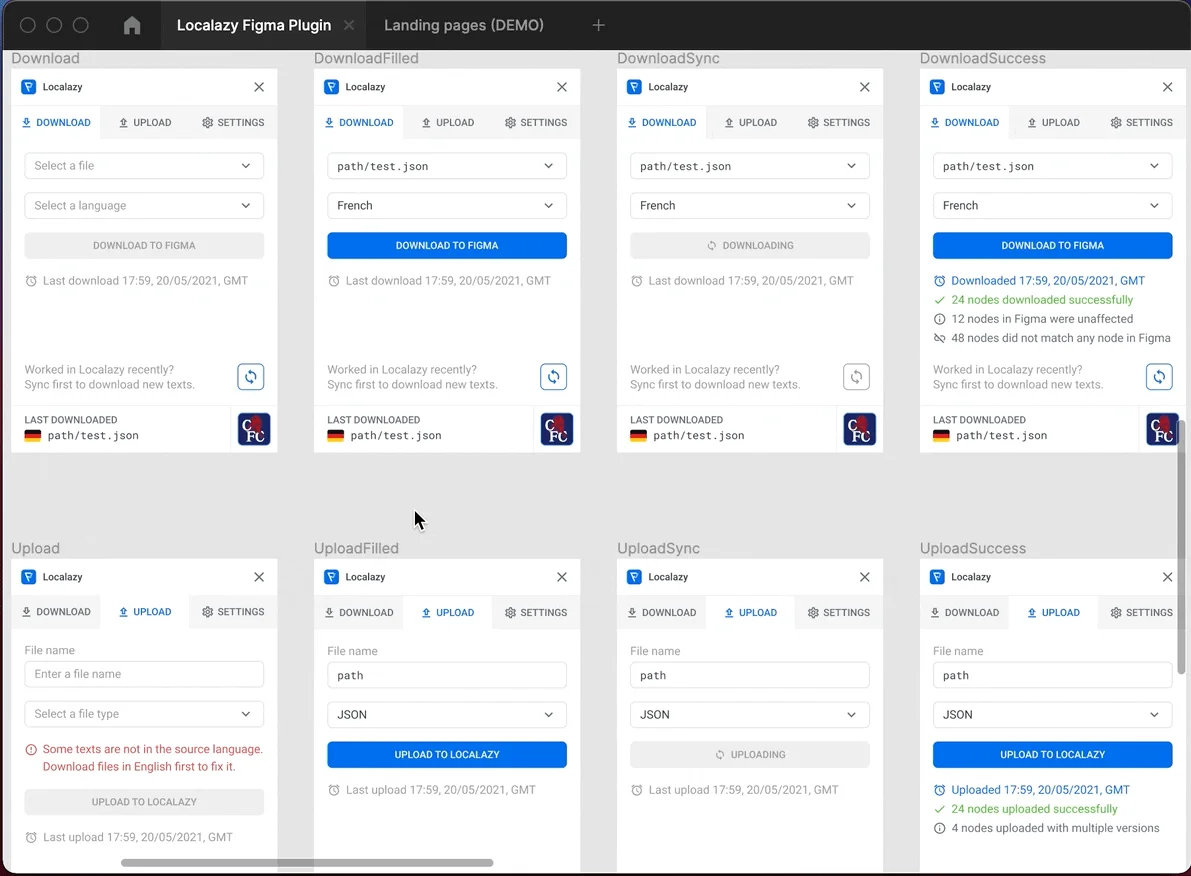Open JSON dropdown in UploadFilled frame

point(447,714)
